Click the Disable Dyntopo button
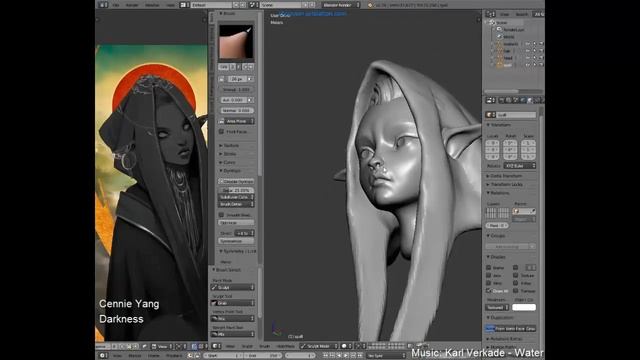This screenshot has height=360, width=640. point(236,181)
